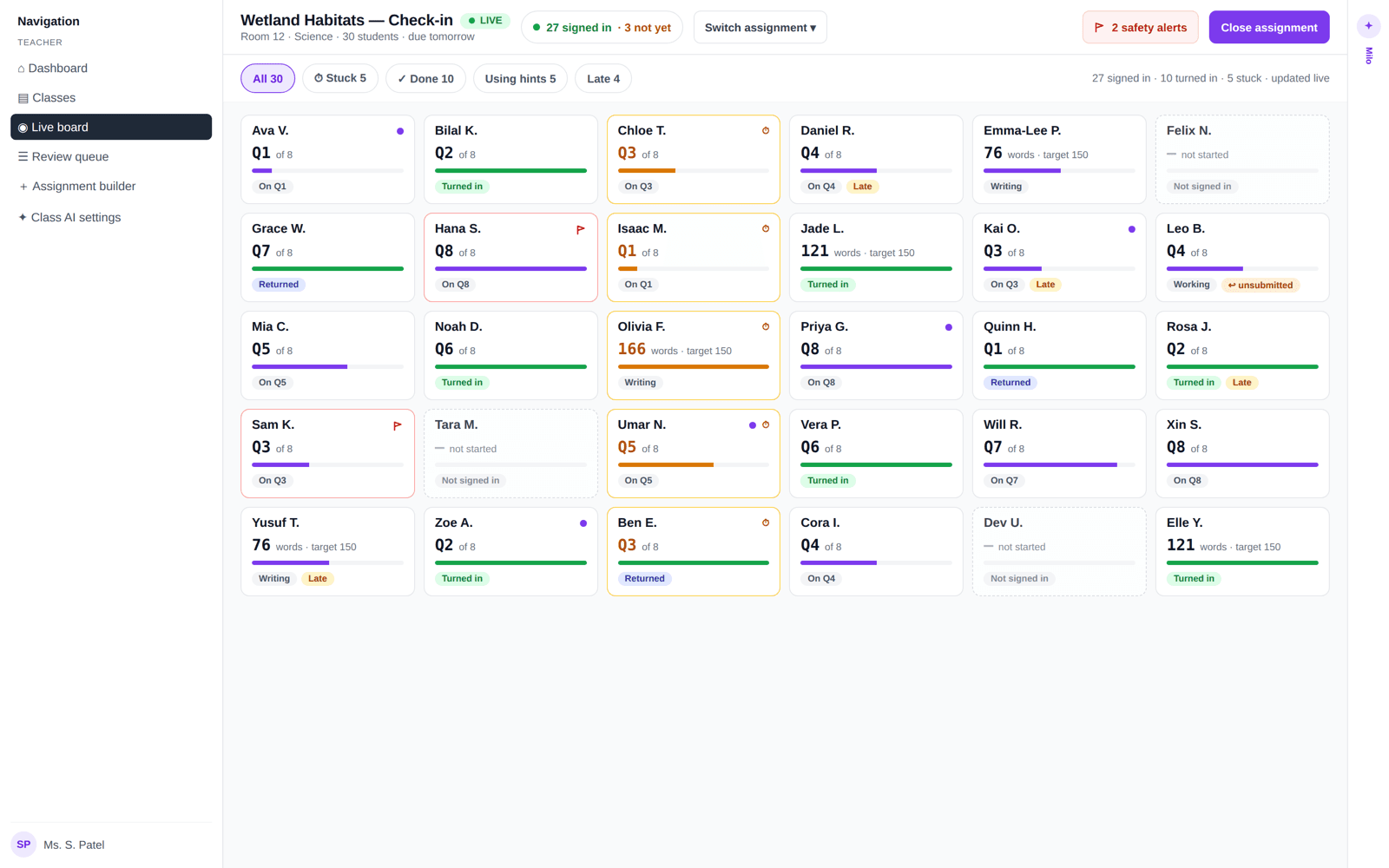Open Felix N. not started card
Image resolution: width=1389 pixels, height=868 pixels.
click(1242, 160)
